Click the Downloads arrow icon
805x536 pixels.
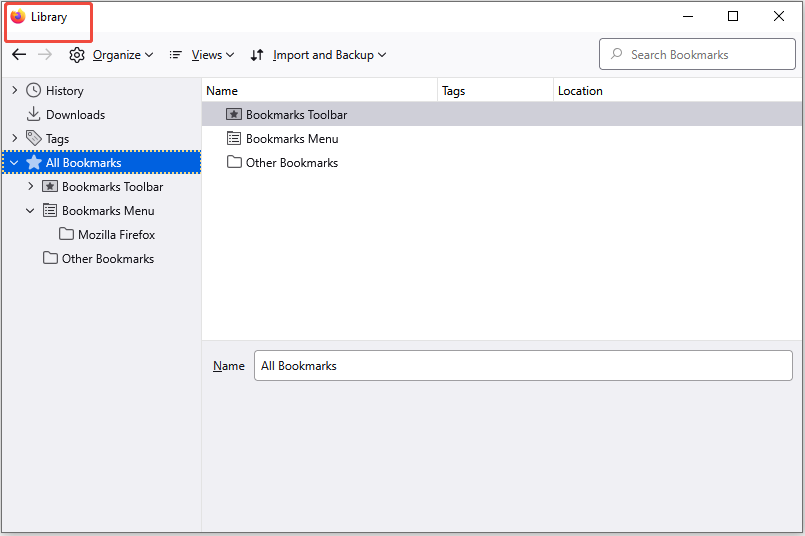click(x=33, y=114)
